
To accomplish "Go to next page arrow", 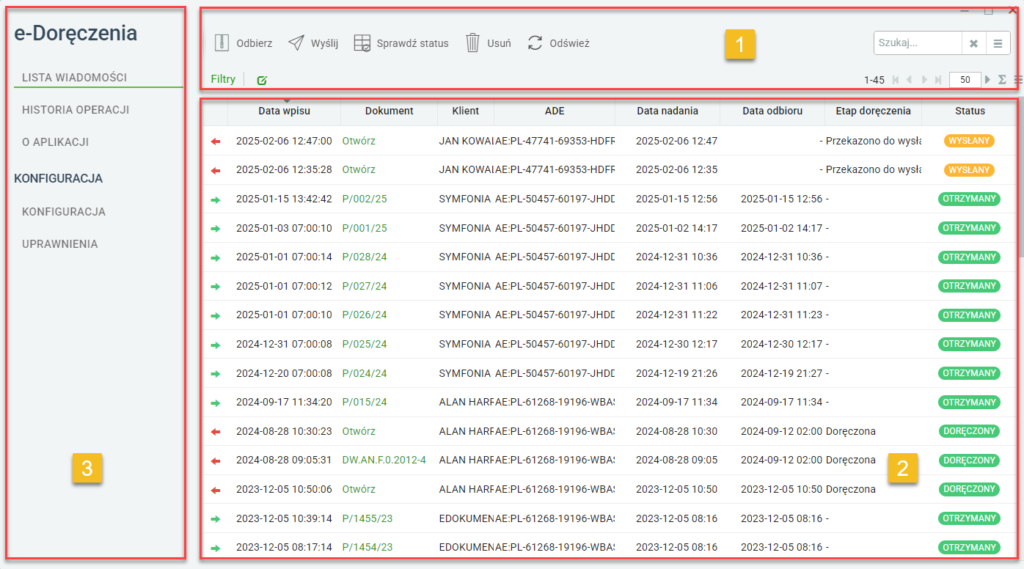I will [x=924, y=80].
